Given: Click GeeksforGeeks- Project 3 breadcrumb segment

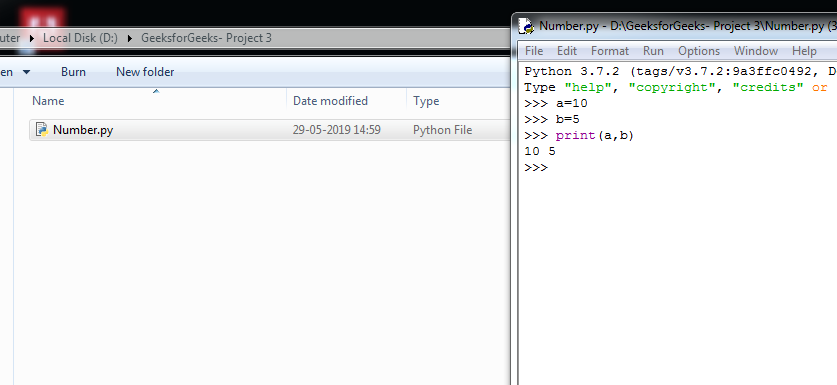Looking at the screenshot, I should 206,38.
